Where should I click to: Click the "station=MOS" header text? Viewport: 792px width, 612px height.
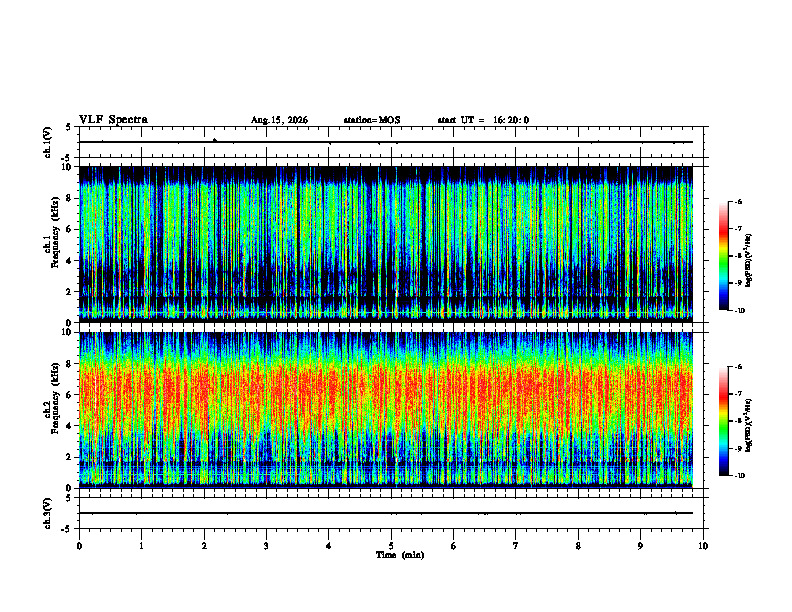[372, 120]
